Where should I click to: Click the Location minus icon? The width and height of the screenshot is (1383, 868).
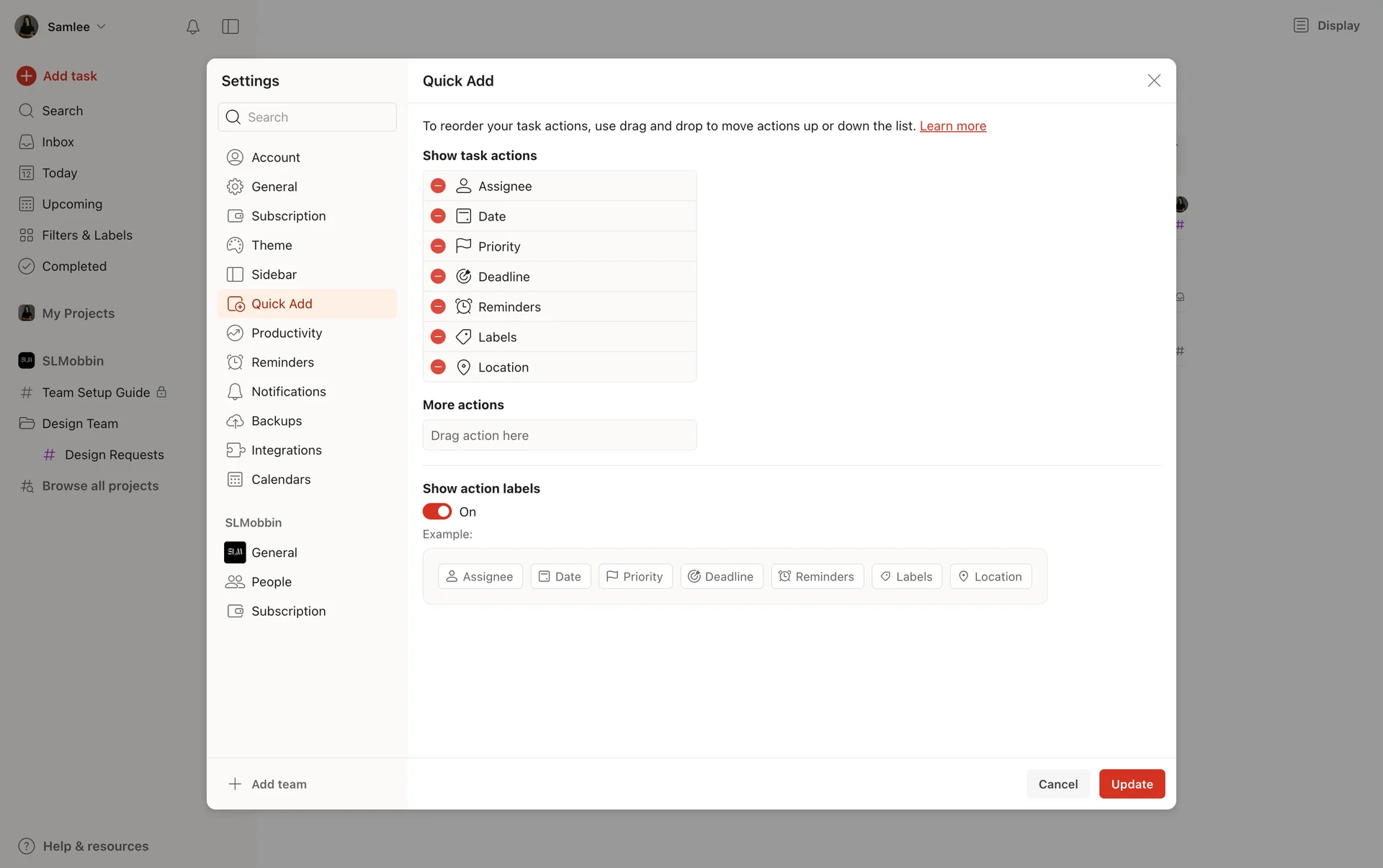point(438,367)
